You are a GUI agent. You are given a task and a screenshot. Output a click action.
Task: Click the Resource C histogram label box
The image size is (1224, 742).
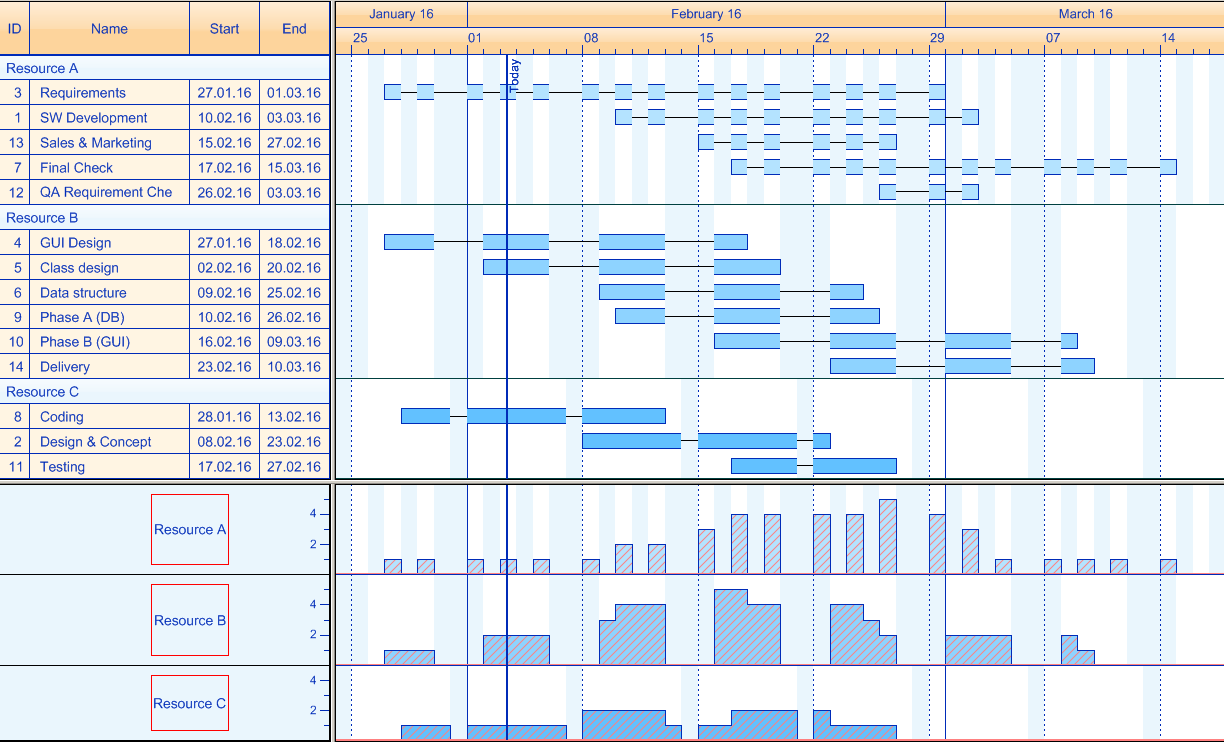pos(190,703)
